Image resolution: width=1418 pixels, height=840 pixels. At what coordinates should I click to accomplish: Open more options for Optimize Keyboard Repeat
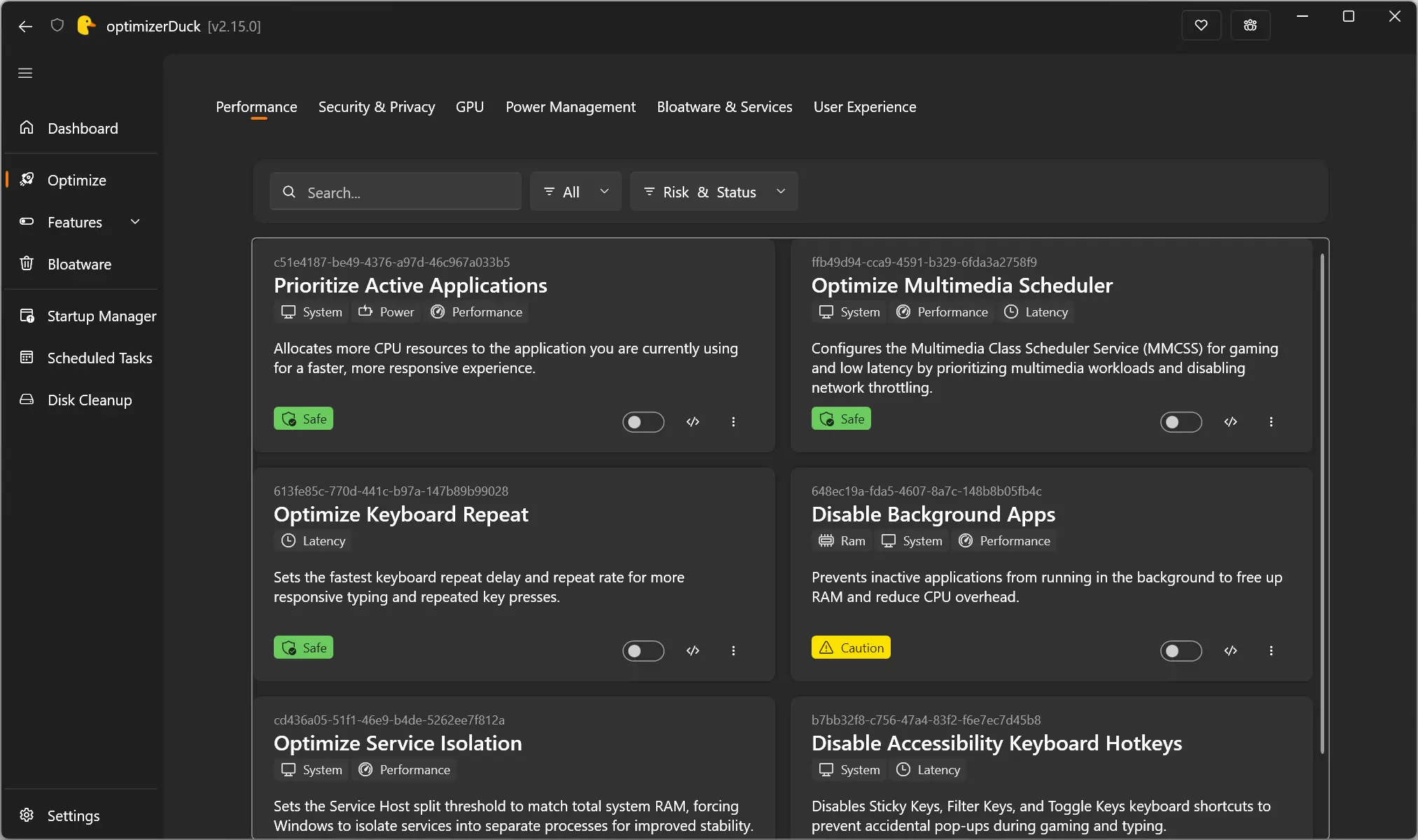pos(733,651)
